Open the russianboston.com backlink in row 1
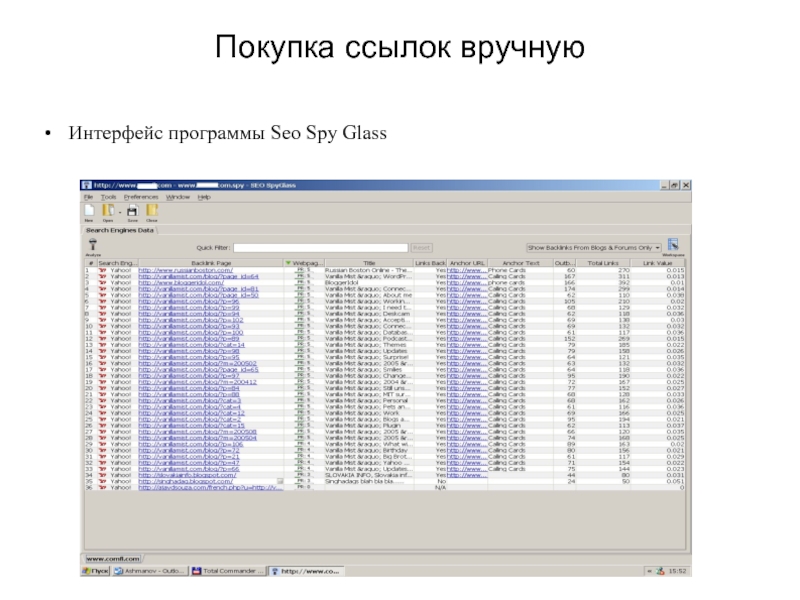This screenshot has height=600, width=800. click(x=185, y=270)
